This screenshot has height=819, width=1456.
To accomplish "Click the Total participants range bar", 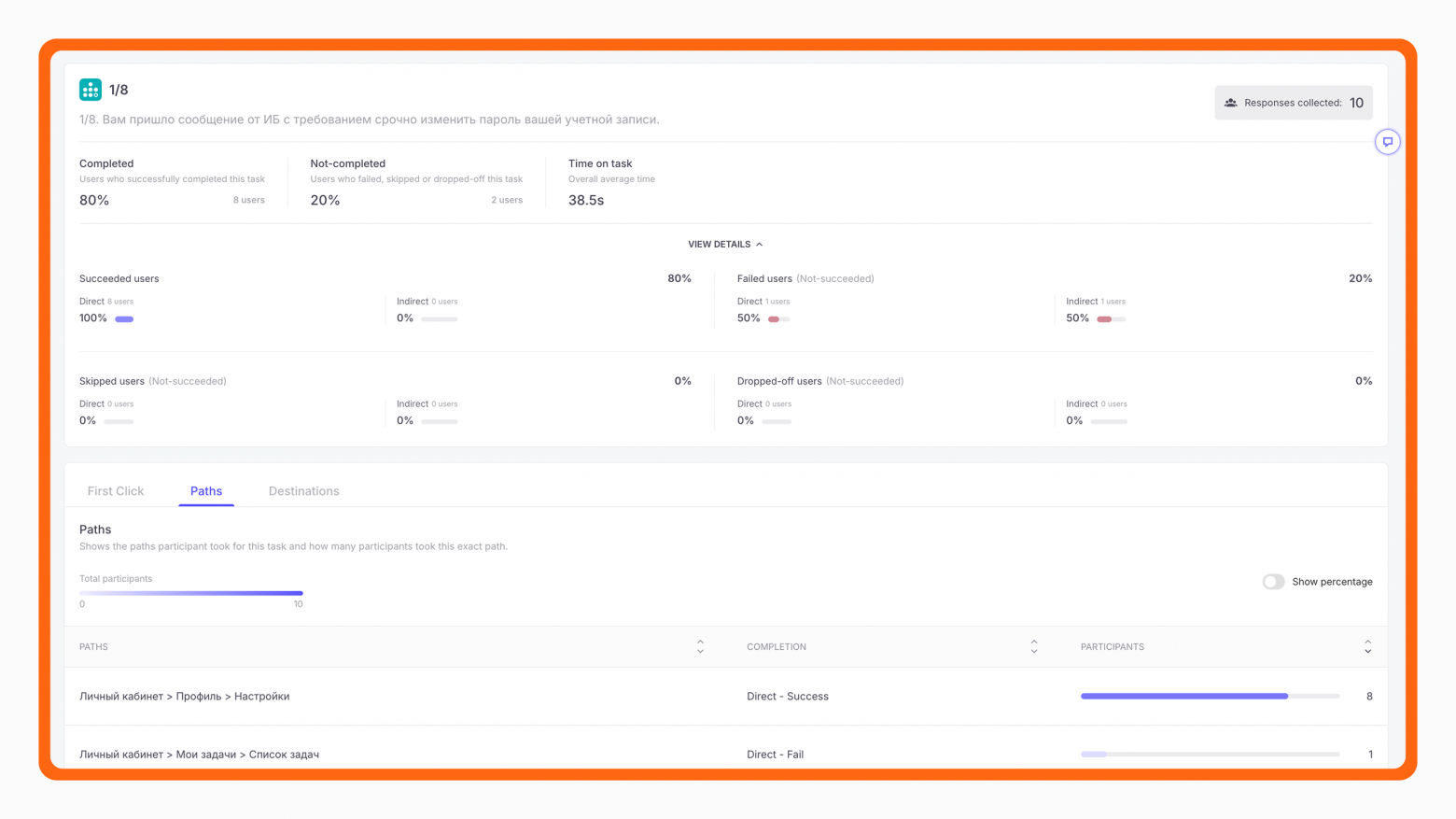I will (x=191, y=593).
